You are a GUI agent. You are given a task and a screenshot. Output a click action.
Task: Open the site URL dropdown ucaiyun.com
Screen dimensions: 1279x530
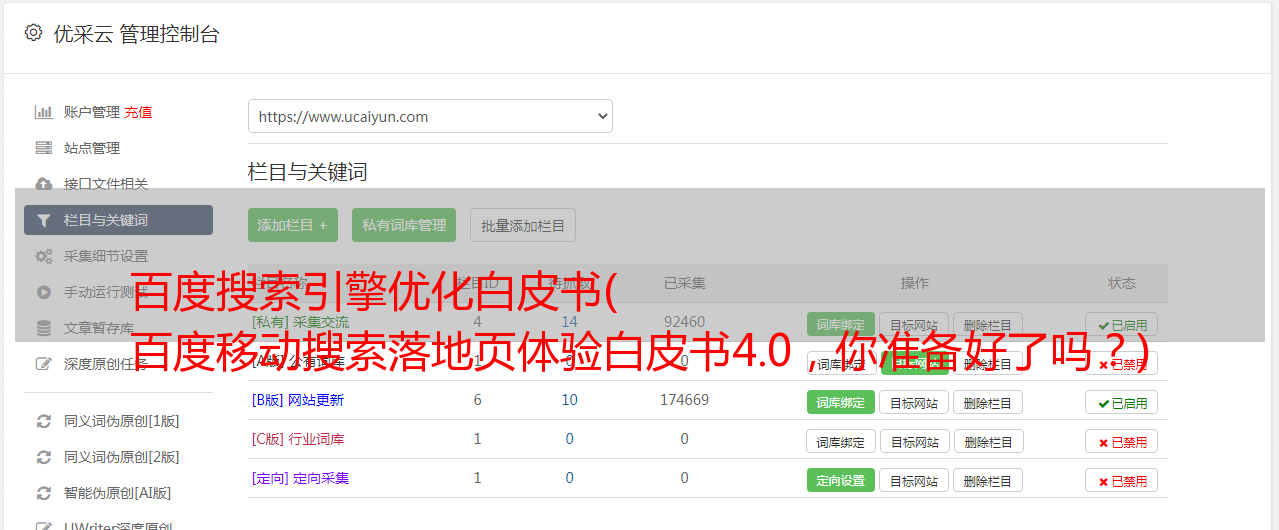430,116
